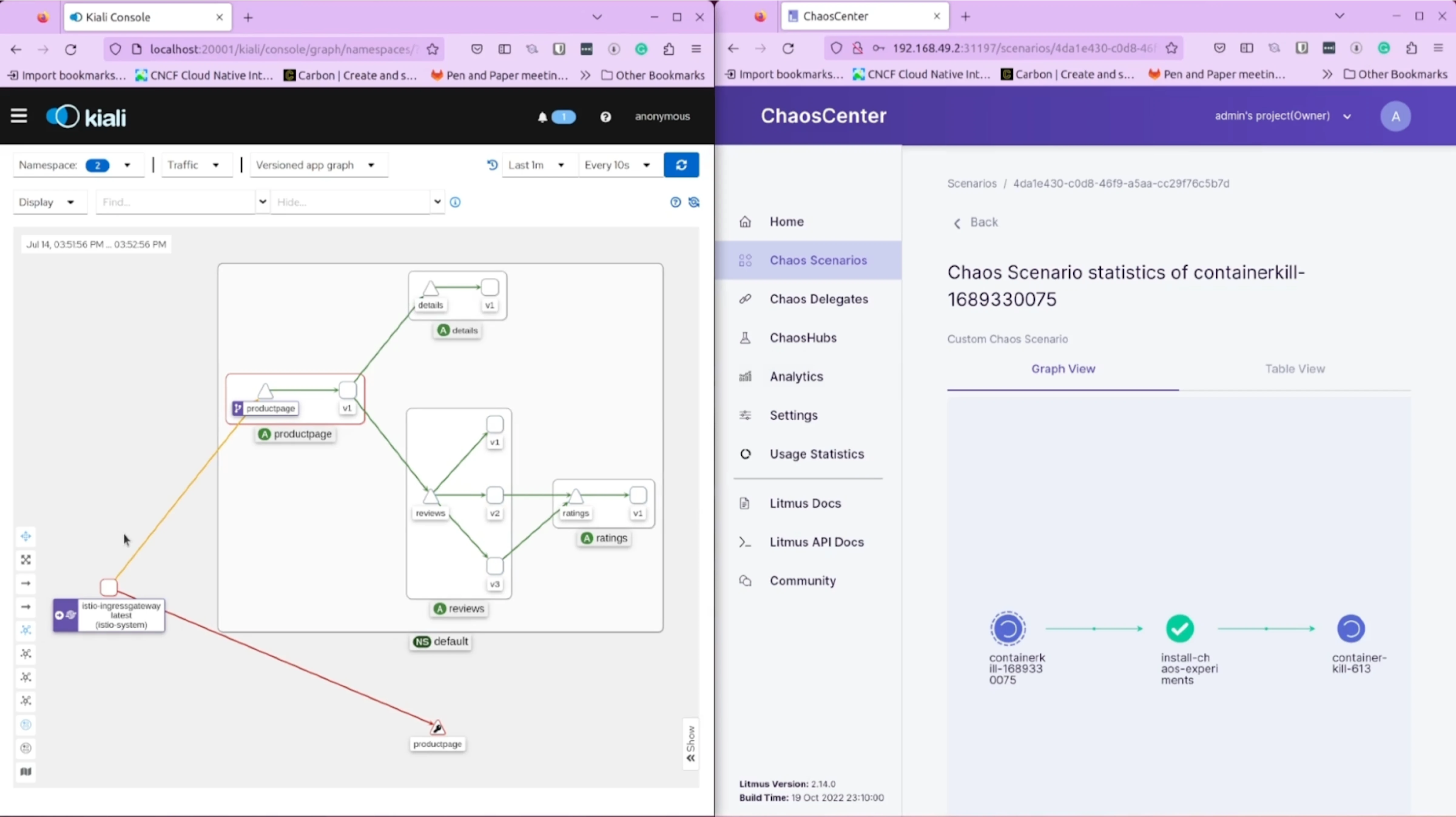Select container-kill-613 running node
The height and width of the screenshot is (817, 1456).
tap(1350, 628)
